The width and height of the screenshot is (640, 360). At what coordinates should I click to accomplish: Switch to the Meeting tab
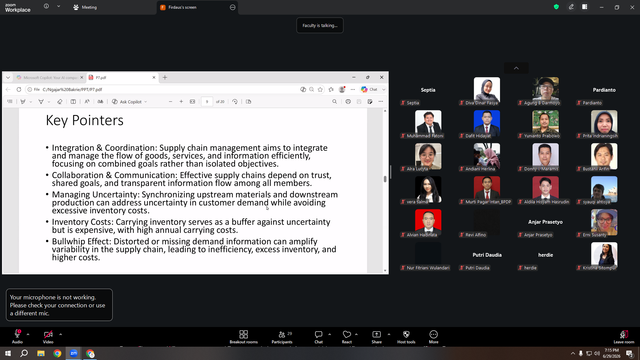click(x=85, y=7)
